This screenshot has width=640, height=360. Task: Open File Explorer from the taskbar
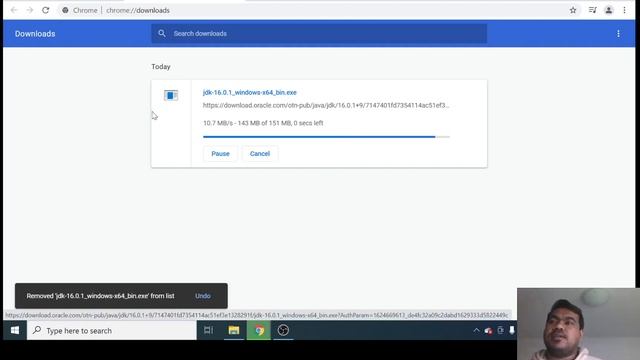coord(234,330)
